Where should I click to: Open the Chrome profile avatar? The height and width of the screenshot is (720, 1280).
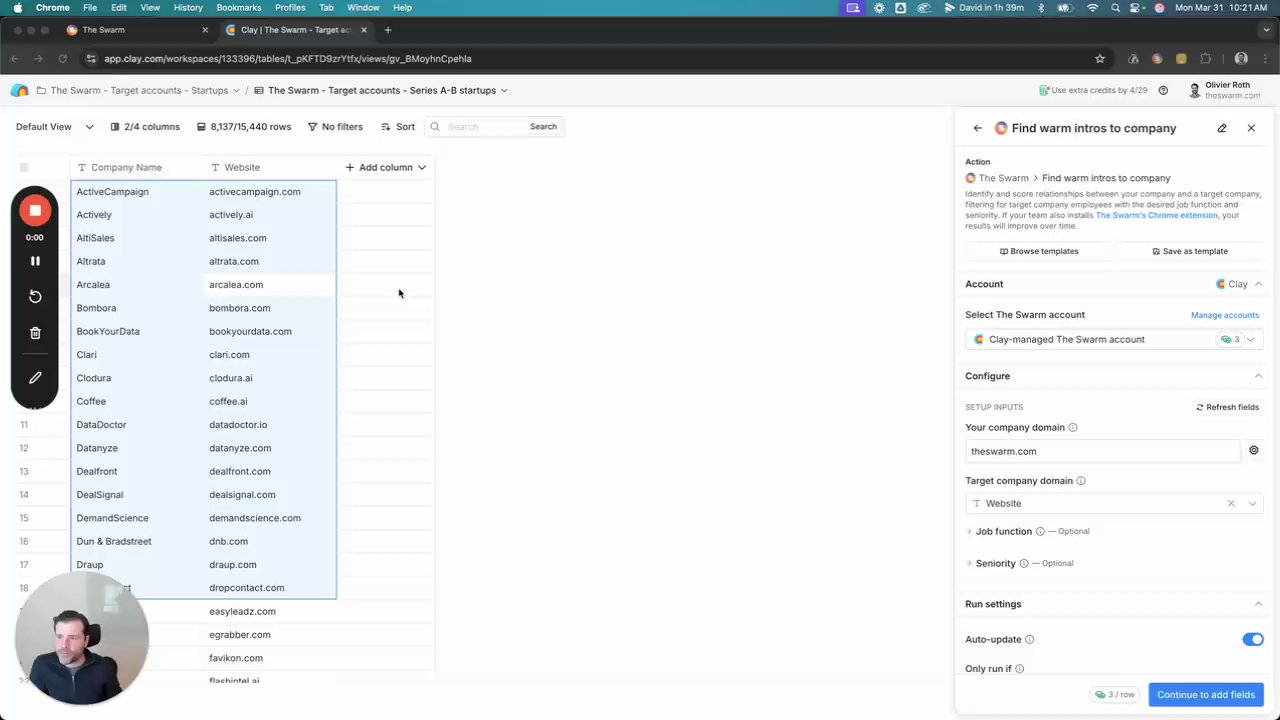click(x=1241, y=58)
